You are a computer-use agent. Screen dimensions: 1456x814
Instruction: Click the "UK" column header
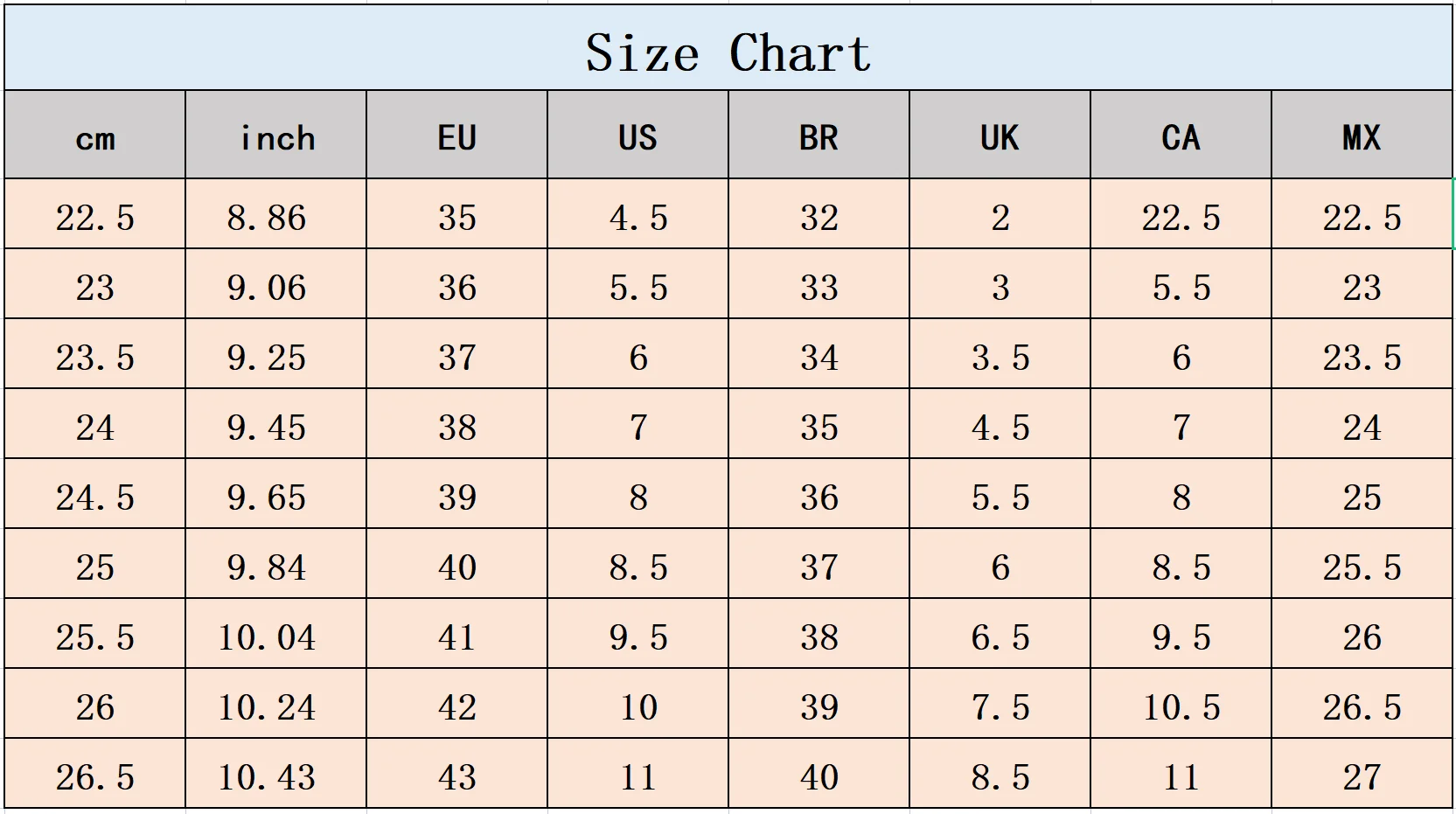pos(1000,137)
